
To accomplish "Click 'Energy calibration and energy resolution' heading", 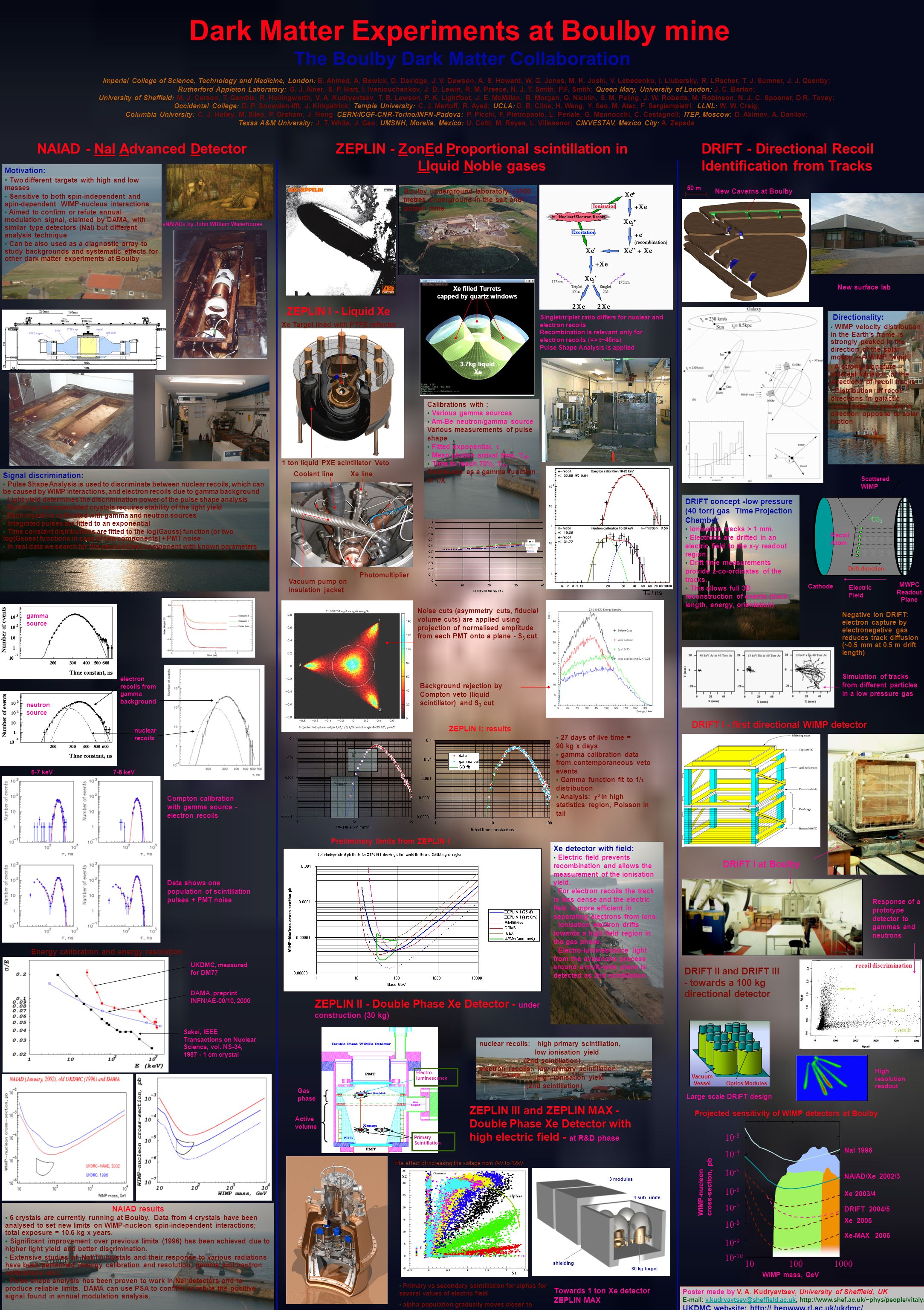I will click(107, 952).
